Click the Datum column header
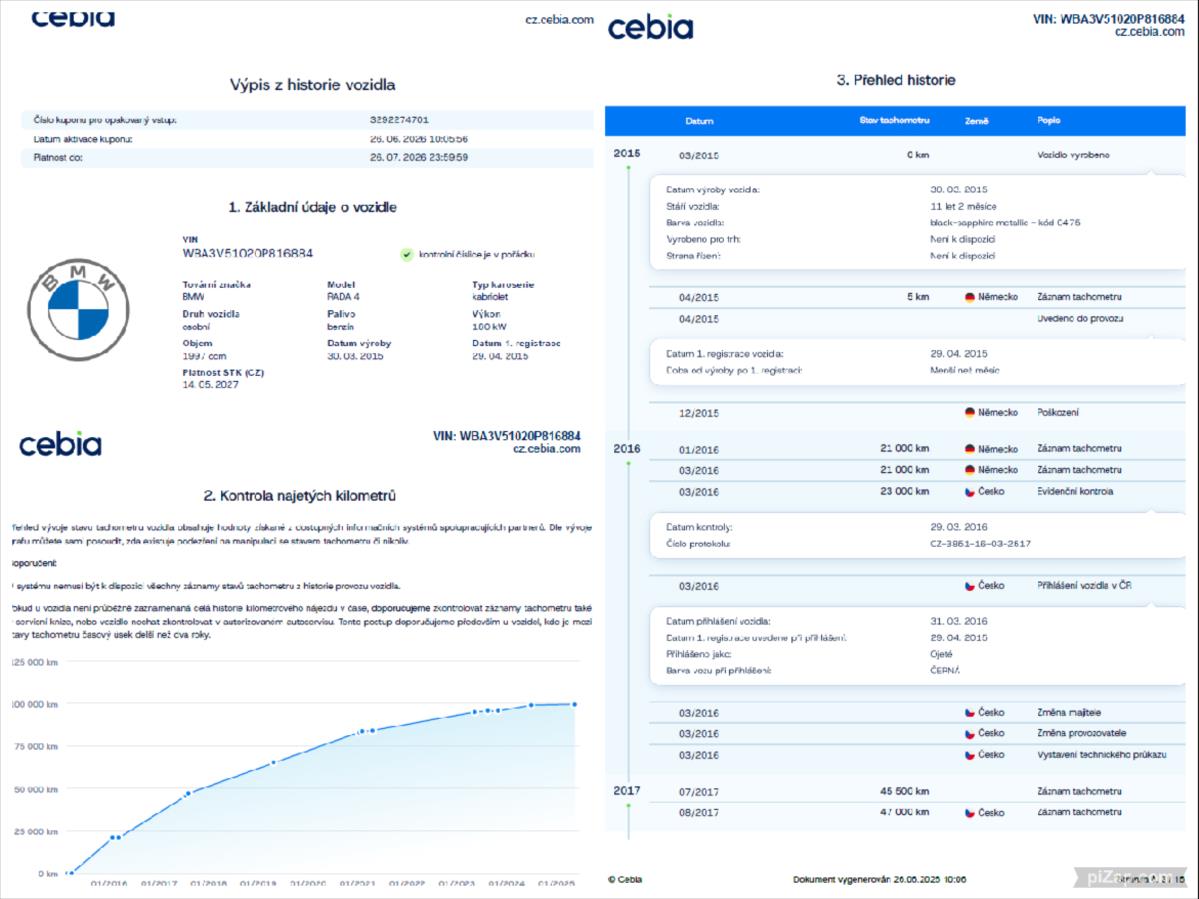1199x899 pixels. click(699, 121)
